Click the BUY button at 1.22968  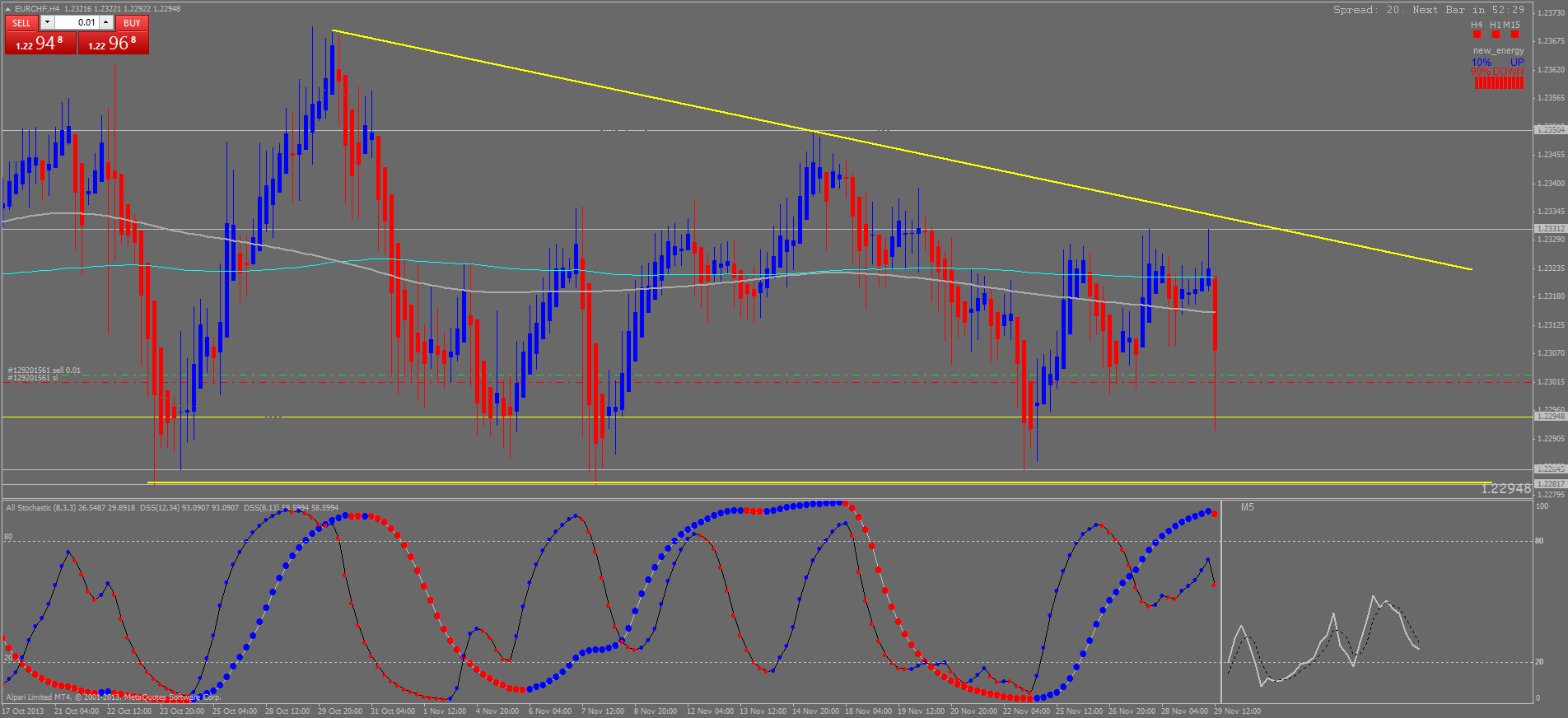(114, 43)
